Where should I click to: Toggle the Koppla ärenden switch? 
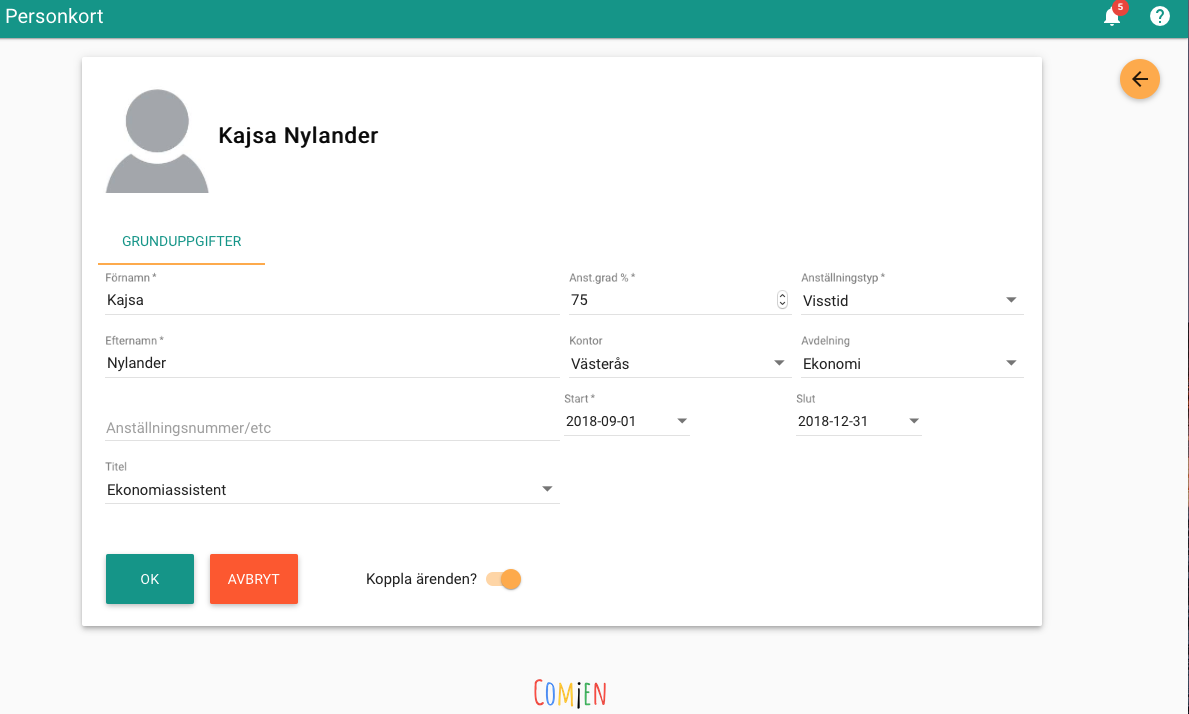point(504,579)
